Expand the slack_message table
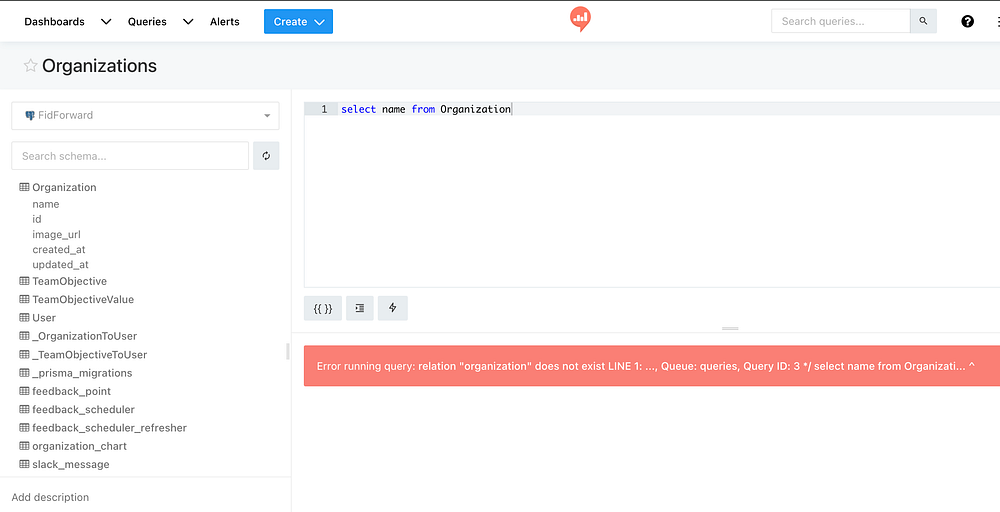 pyautogui.click(x=71, y=464)
